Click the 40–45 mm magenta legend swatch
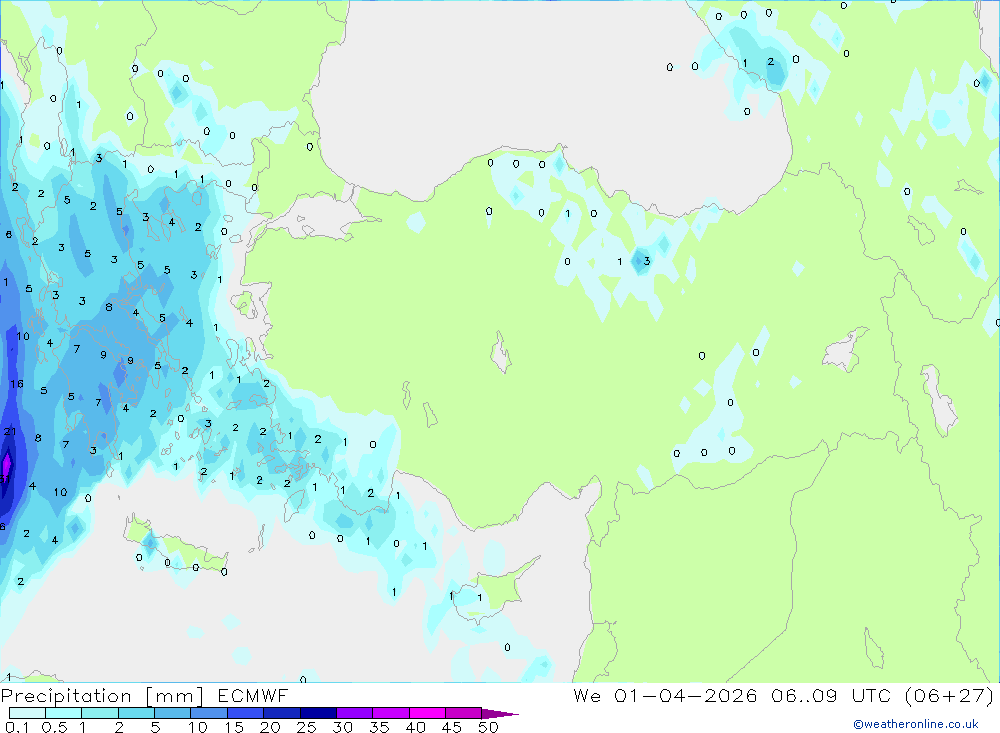The image size is (1000, 733). [x=427, y=713]
